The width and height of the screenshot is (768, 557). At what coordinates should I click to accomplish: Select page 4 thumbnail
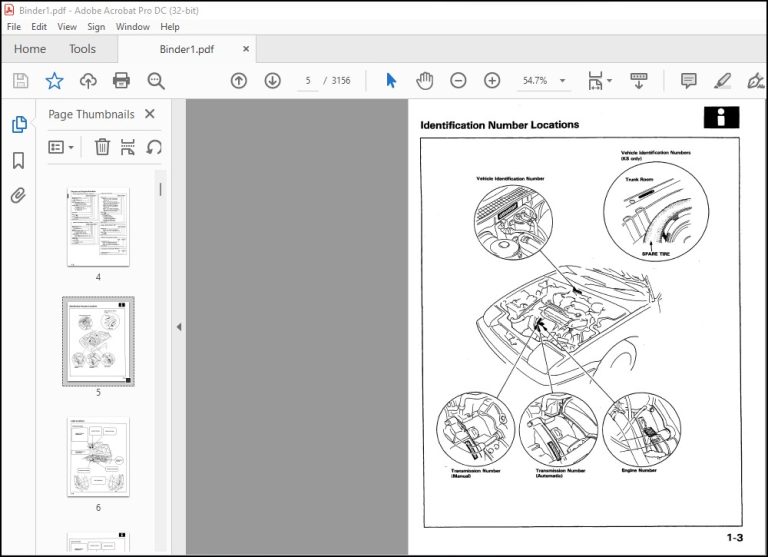98,227
